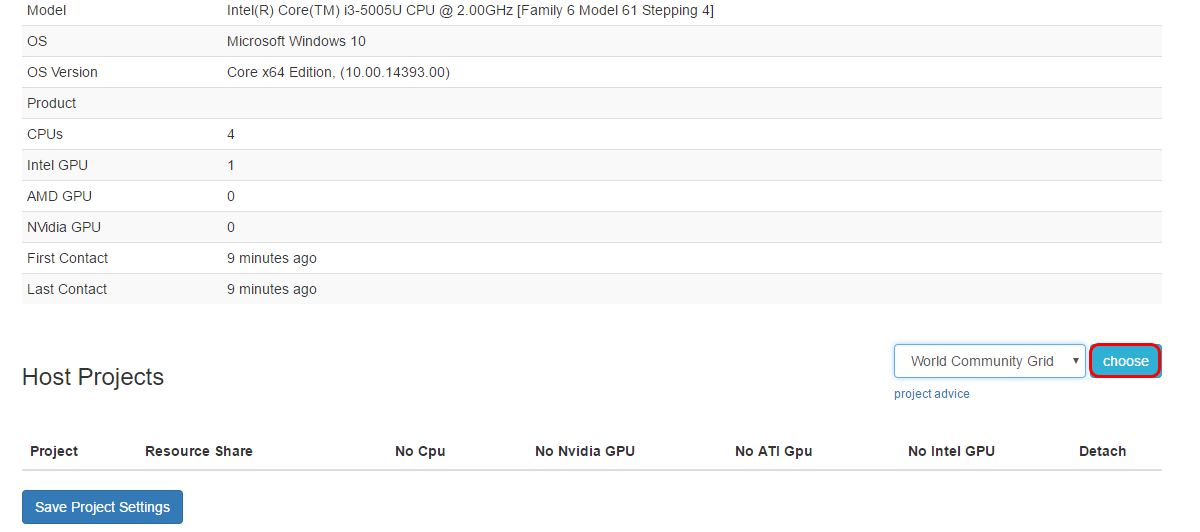The width and height of the screenshot is (1200, 532).
Task: Click the No Nvidia GPU column header
Action: pos(585,451)
